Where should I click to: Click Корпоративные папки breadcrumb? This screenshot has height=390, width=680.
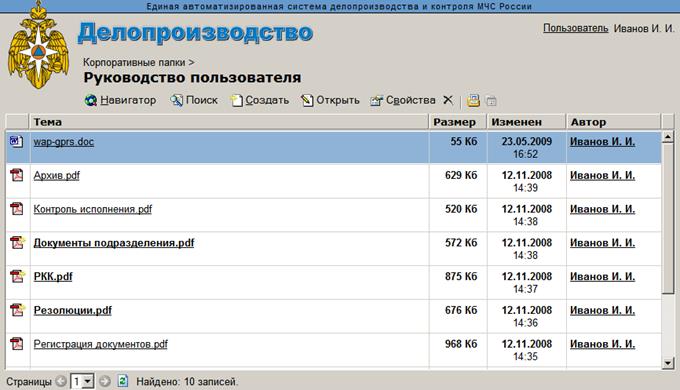pos(134,62)
